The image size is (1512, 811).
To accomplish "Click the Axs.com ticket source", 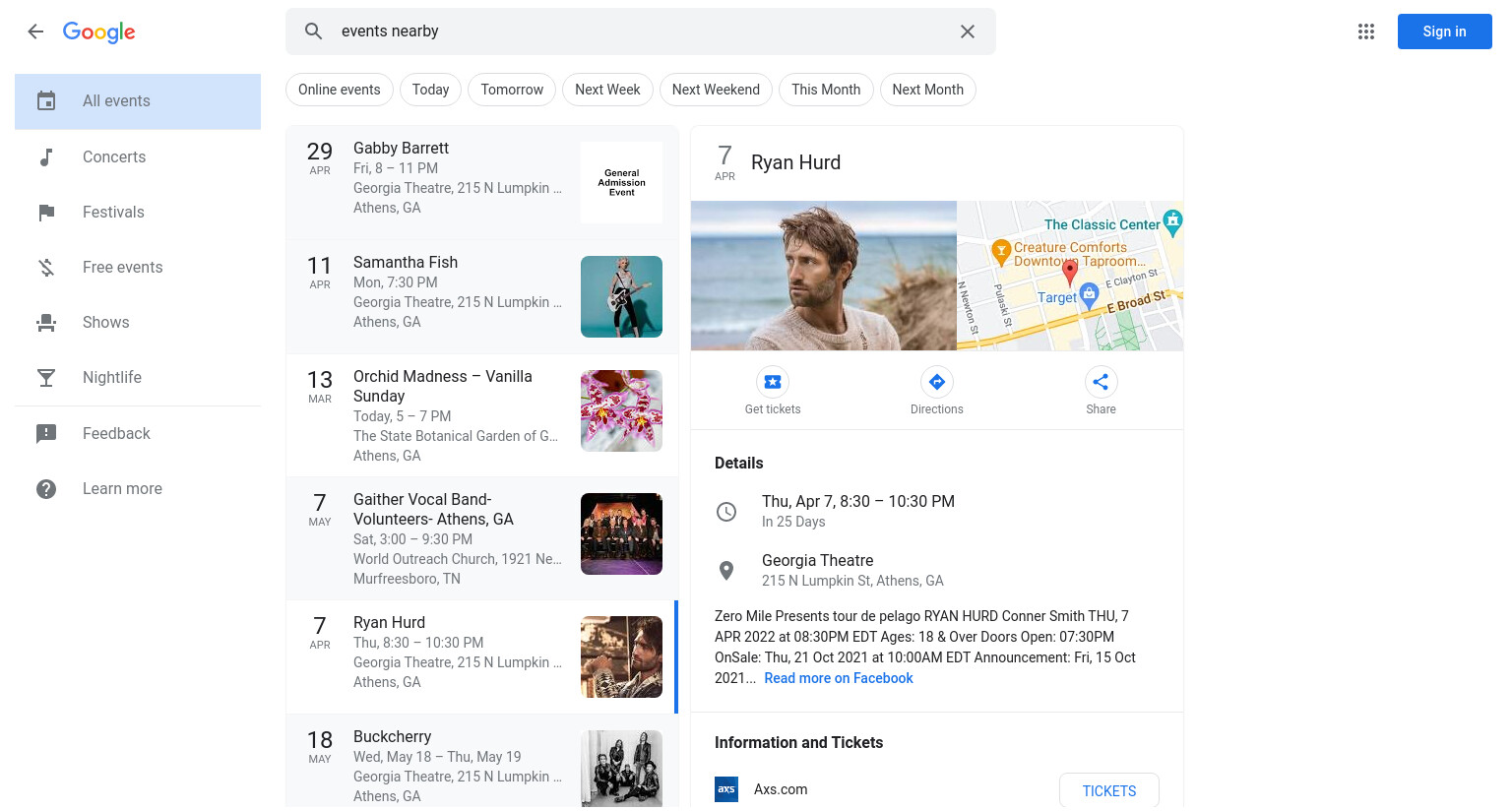I will point(781,789).
